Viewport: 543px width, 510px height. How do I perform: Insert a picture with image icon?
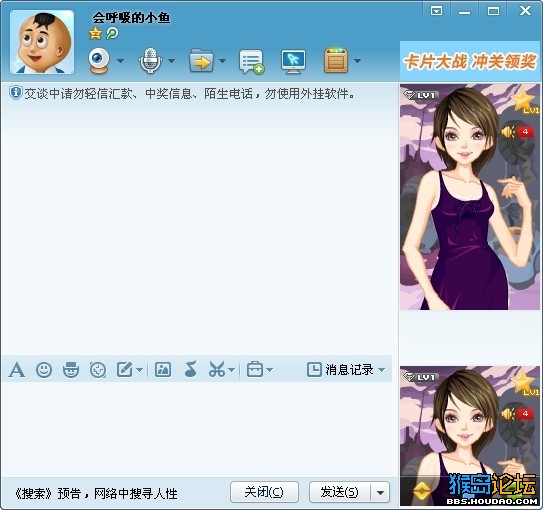pyautogui.click(x=163, y=369)
